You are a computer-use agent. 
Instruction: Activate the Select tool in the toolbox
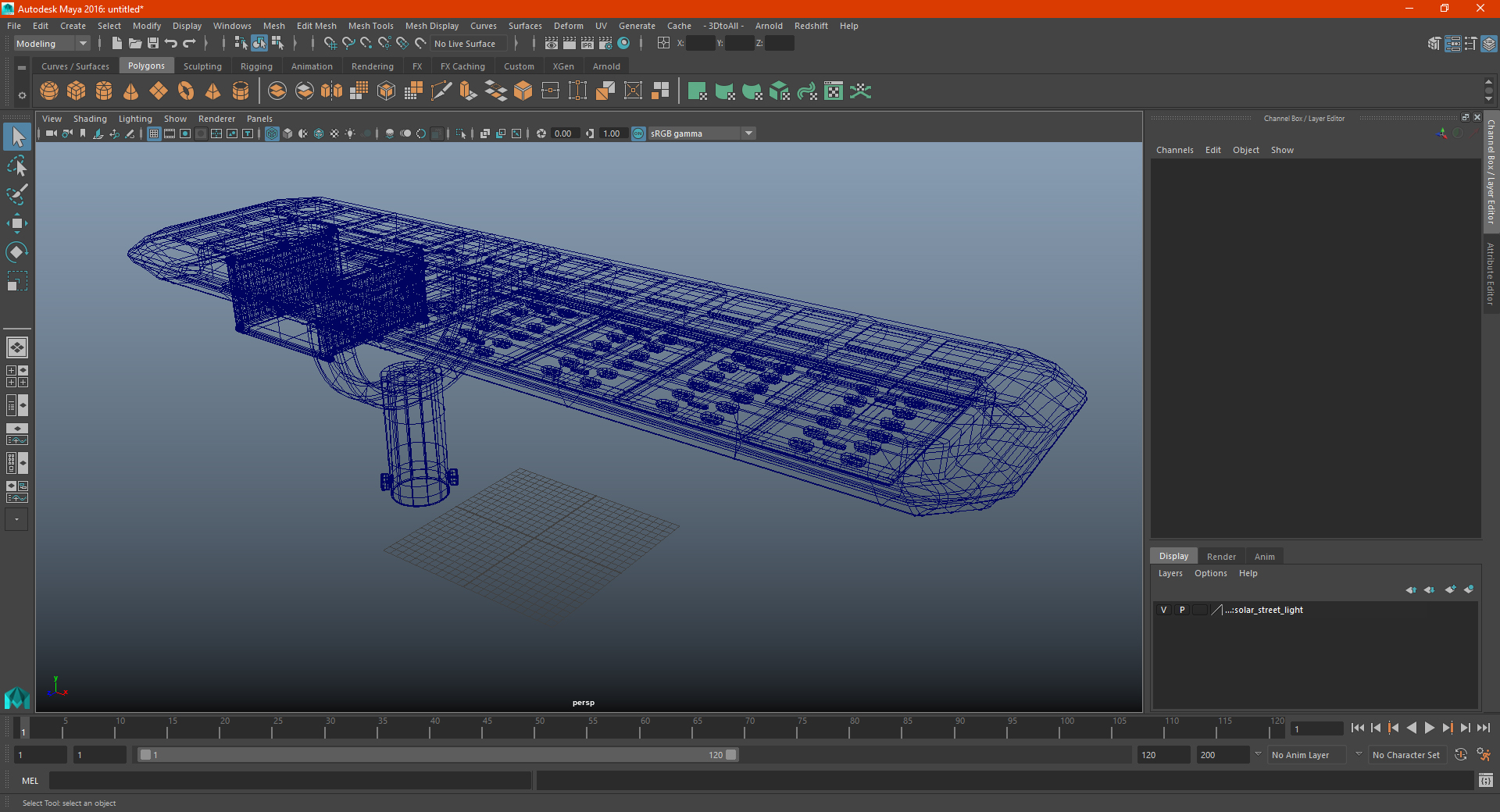point(17,137)
